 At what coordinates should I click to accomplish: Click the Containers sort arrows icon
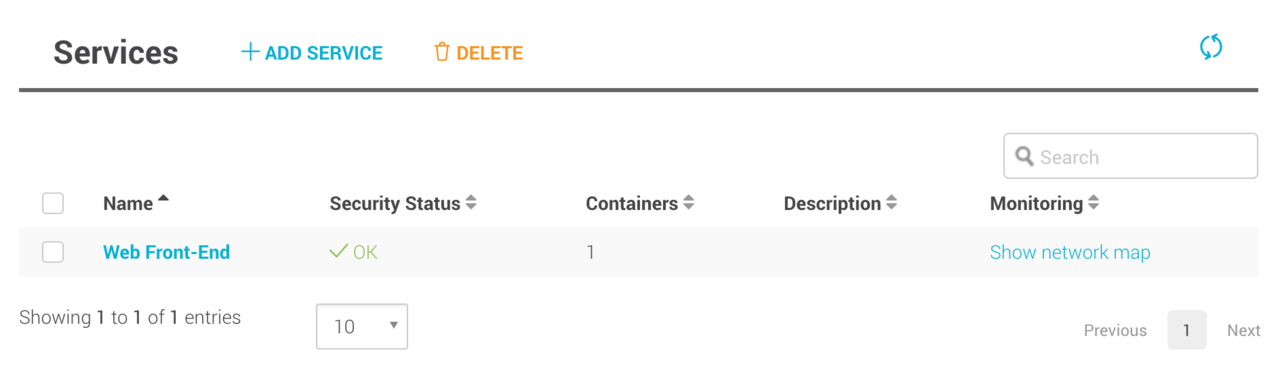pyautogui.click(x=688, y=203)
